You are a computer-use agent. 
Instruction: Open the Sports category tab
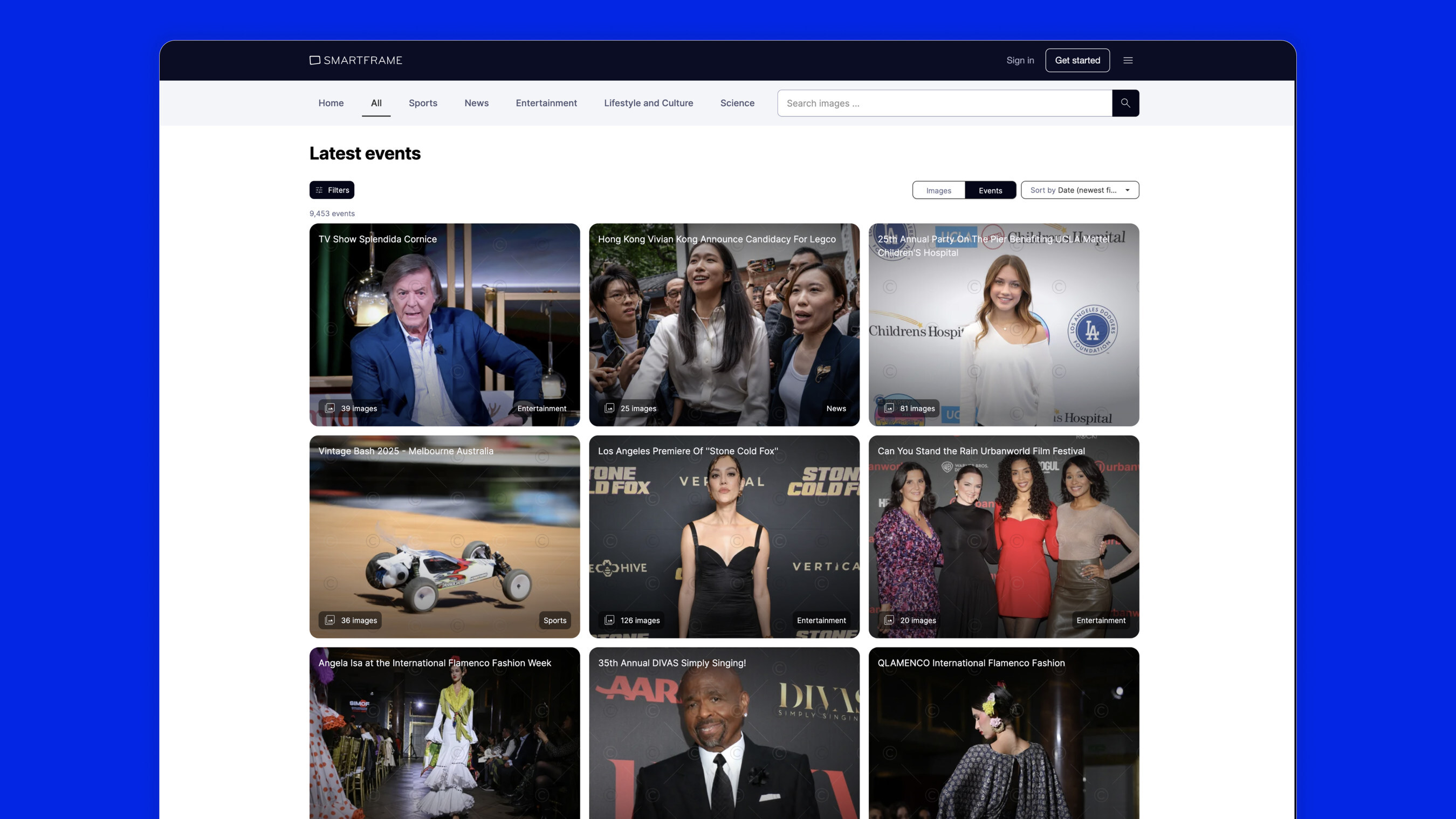(x=423, y=103)
